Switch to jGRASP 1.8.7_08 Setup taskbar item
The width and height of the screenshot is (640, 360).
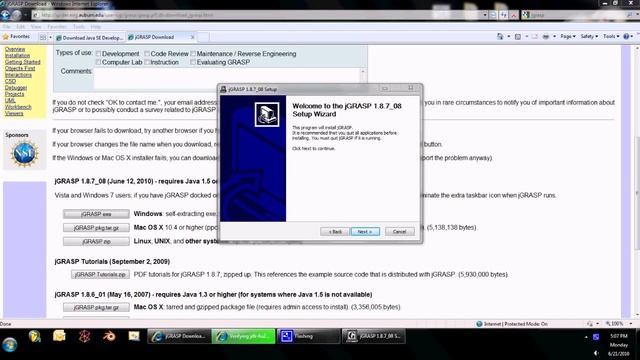[373, 336]
